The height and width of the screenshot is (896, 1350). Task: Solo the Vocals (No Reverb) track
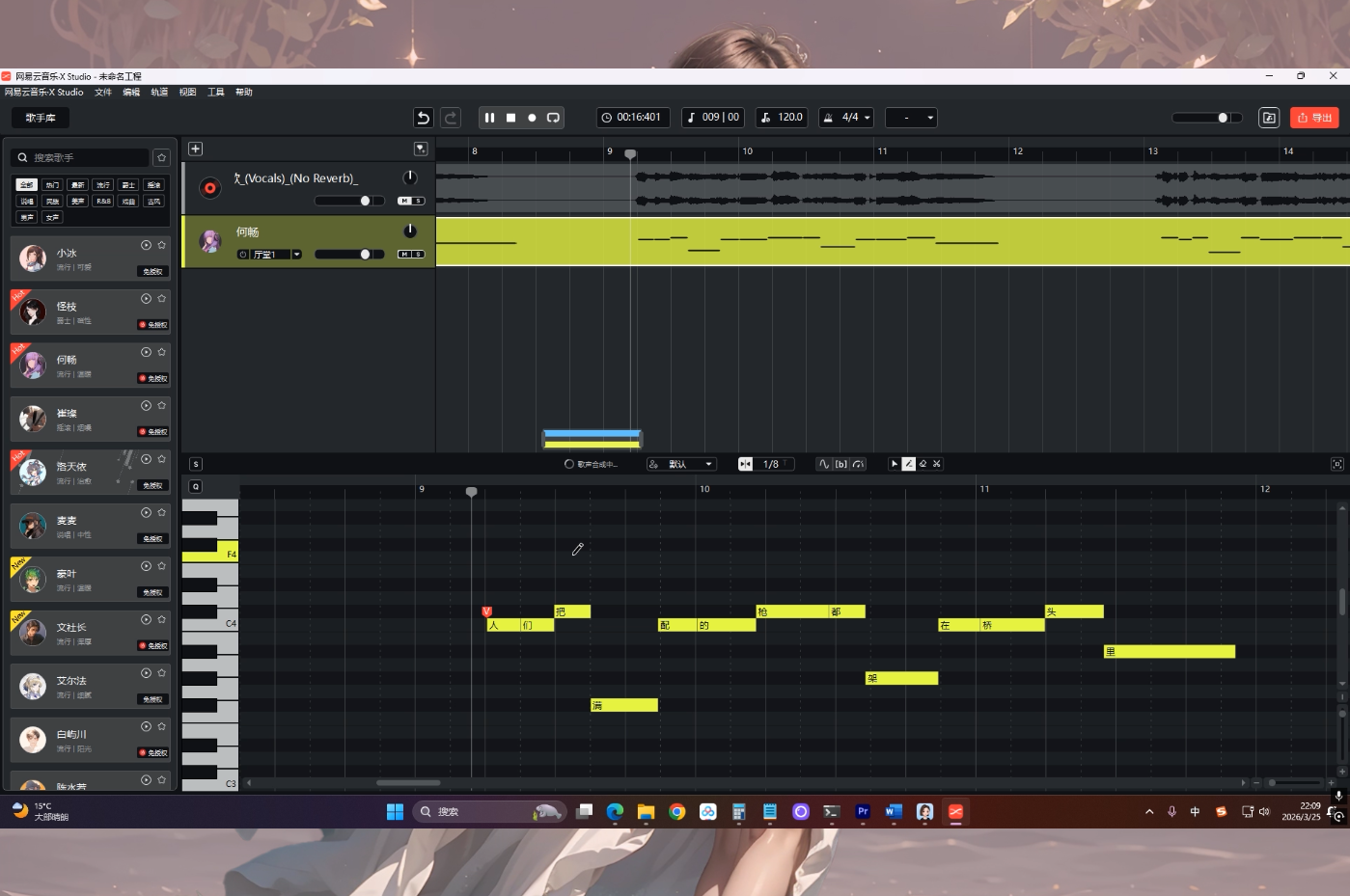coord(418,201)
